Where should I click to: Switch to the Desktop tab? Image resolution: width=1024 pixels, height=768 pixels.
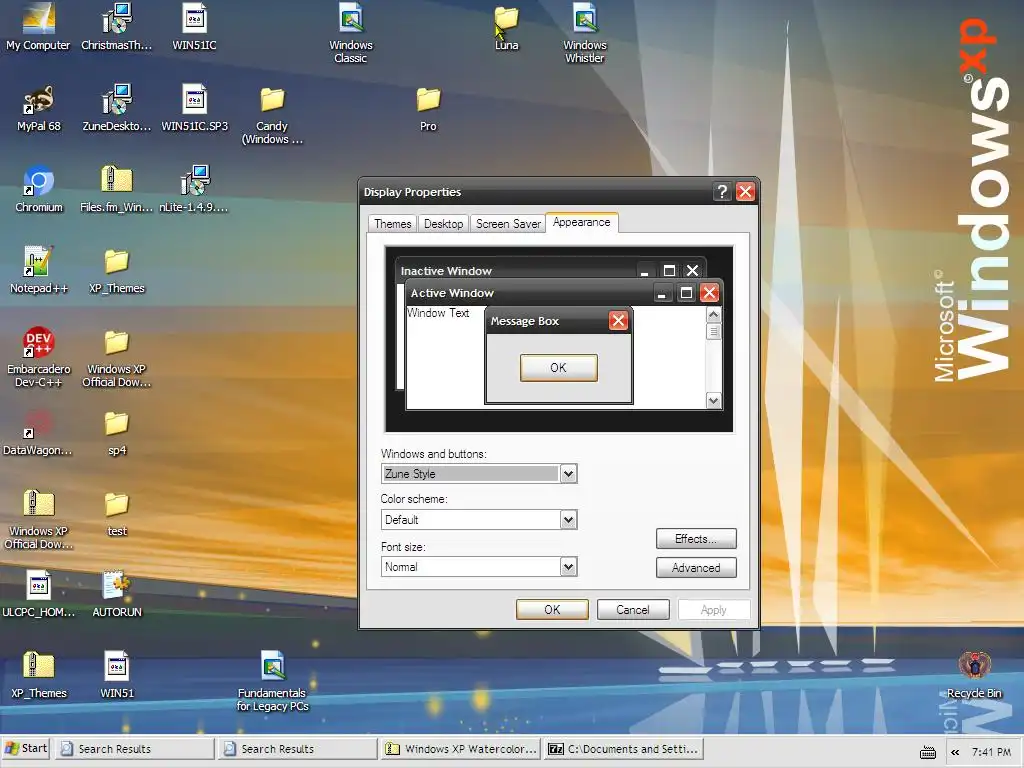pos(443,223)
